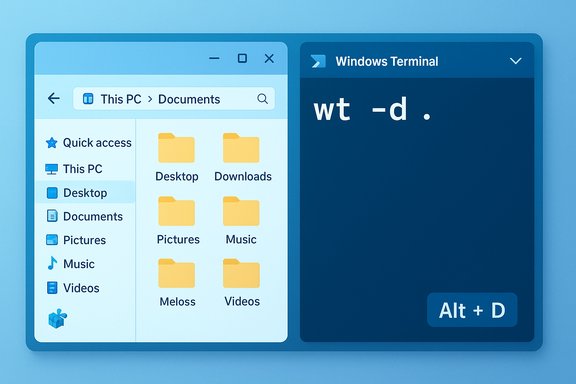This screenshot has height=384, width=576.
Task: Select 'This PC' breadcrumb in address bar
Action: [x=121, y=99]
